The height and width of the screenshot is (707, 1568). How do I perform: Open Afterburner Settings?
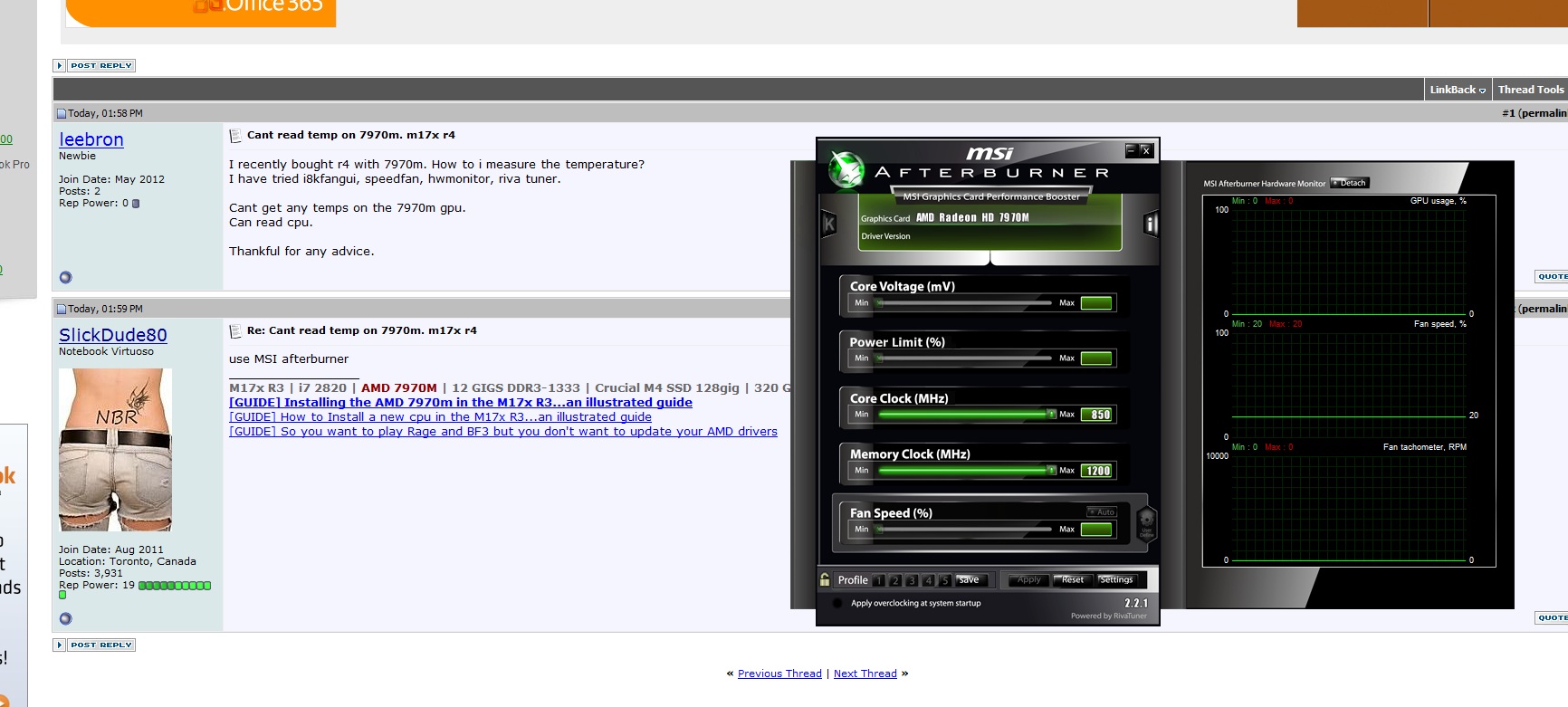tap(1115, 580)
